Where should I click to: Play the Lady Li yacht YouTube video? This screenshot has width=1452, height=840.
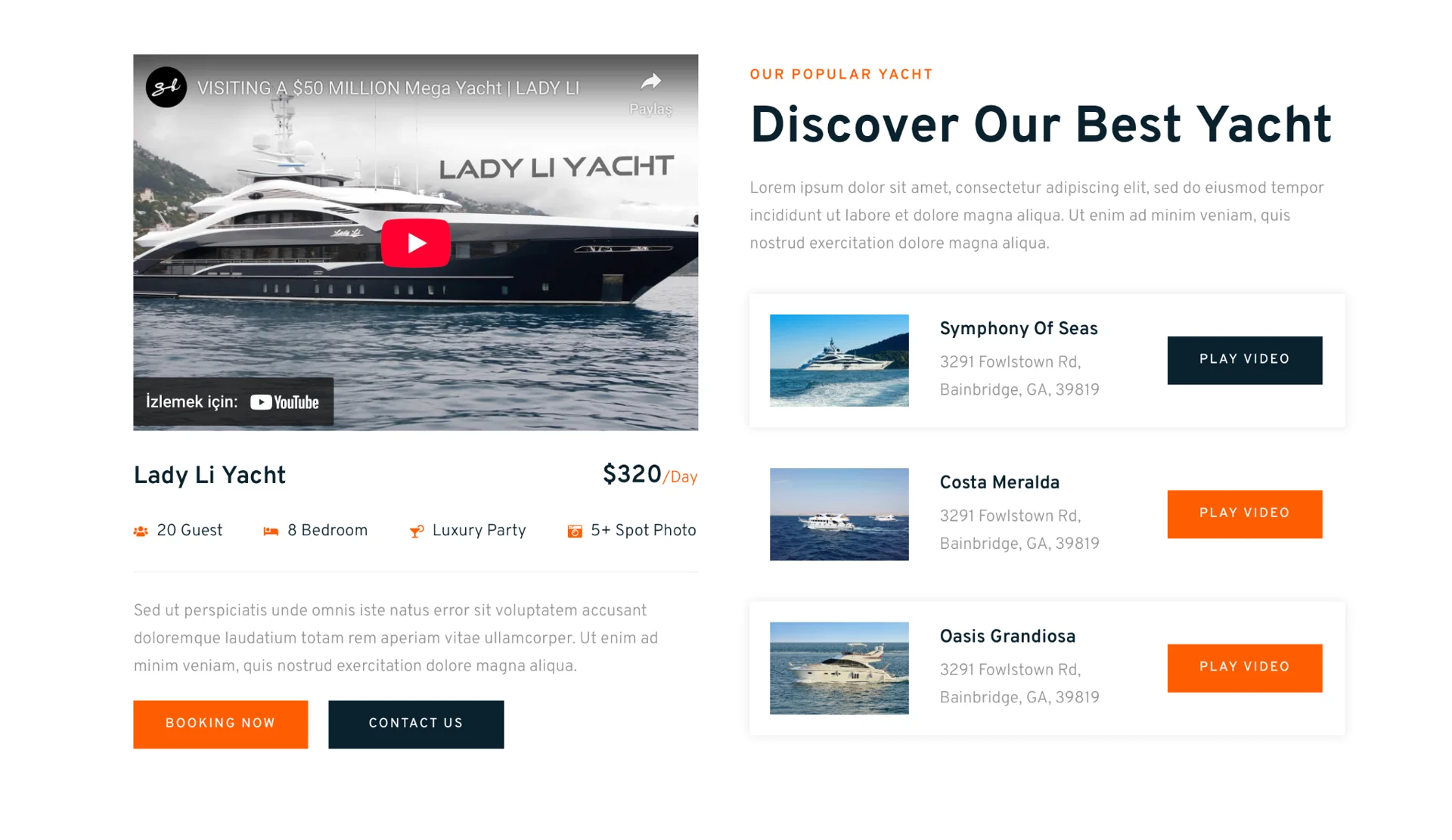tap(415, 243)
